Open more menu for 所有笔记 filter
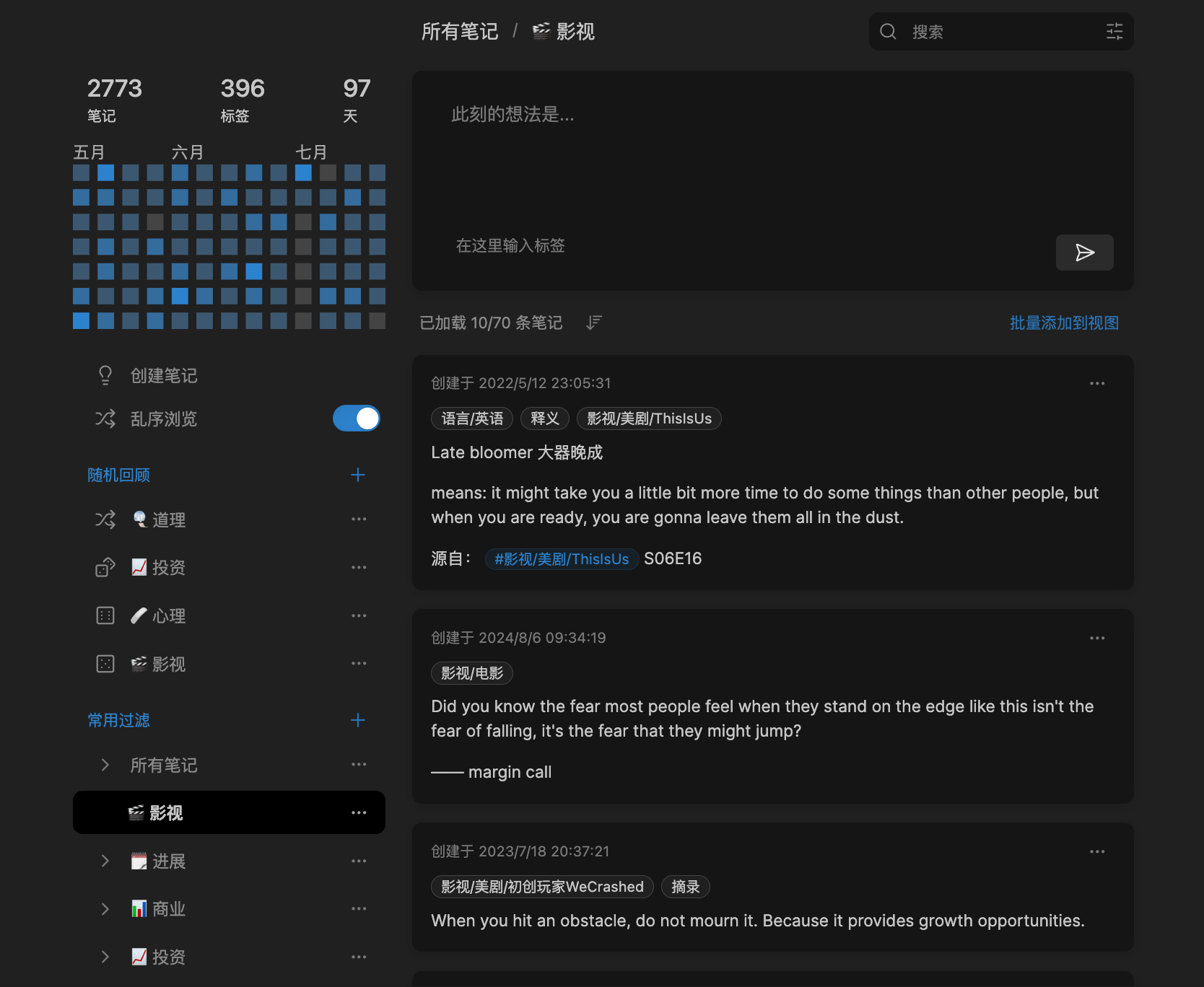 pos(359,765)
